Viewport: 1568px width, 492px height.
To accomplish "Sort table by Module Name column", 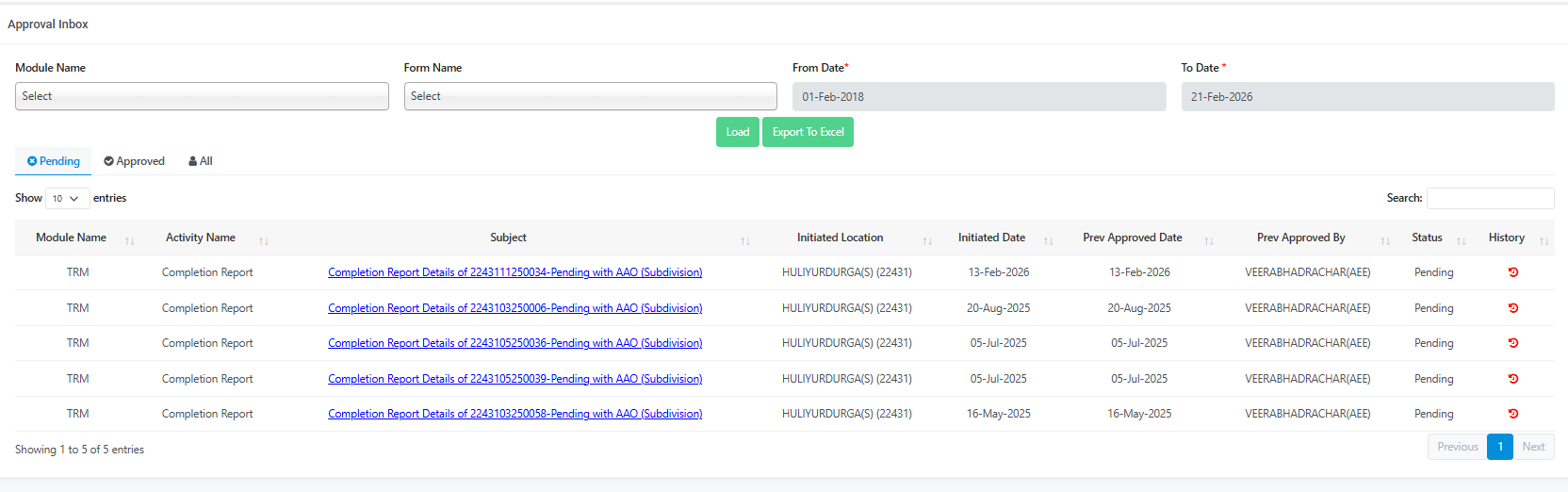I will pyautogui.click(x=129, y=239).
